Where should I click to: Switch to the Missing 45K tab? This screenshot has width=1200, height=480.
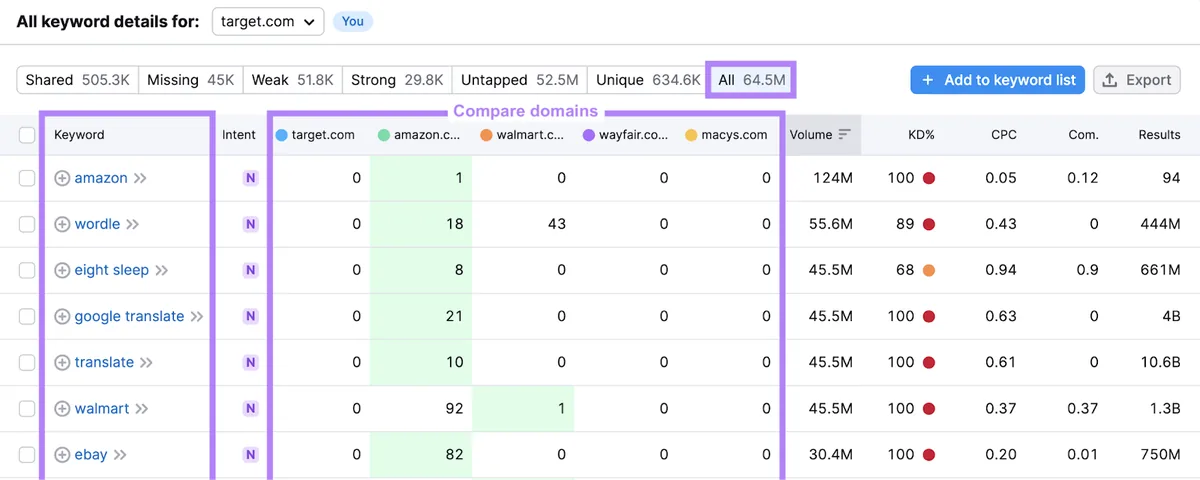pos(190,80)
